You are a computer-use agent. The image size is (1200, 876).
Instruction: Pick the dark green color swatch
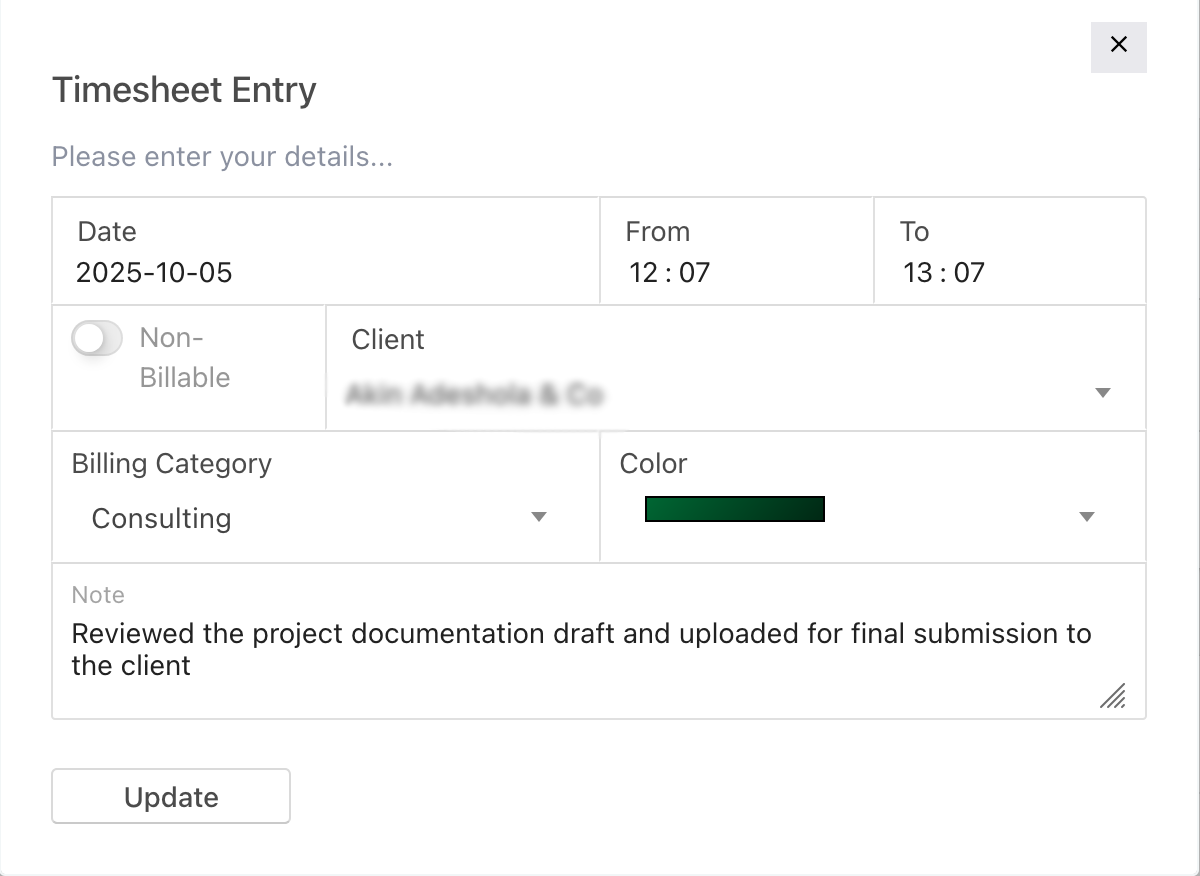734,509
